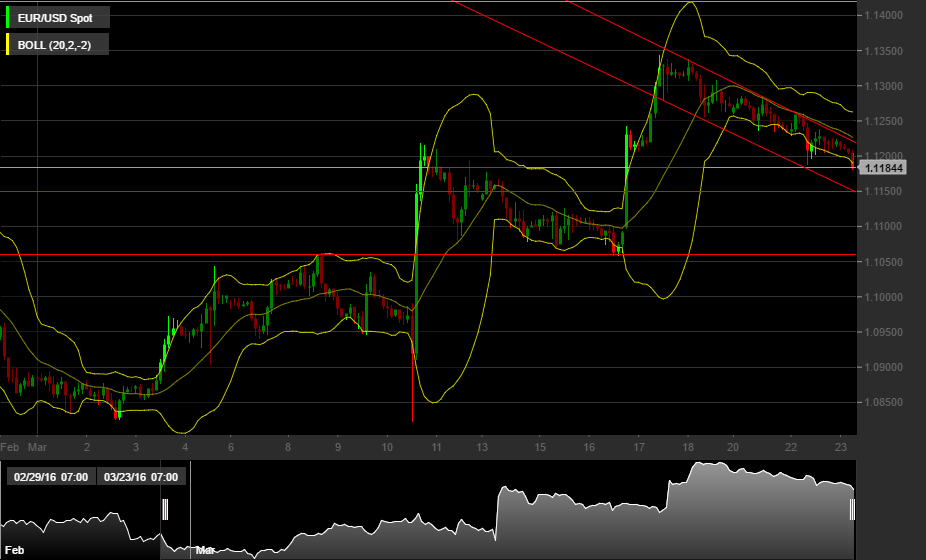The width and height of the screenshot is (926, 560).
Task: Grab the right navigator range handle
Action: point(852,510)
